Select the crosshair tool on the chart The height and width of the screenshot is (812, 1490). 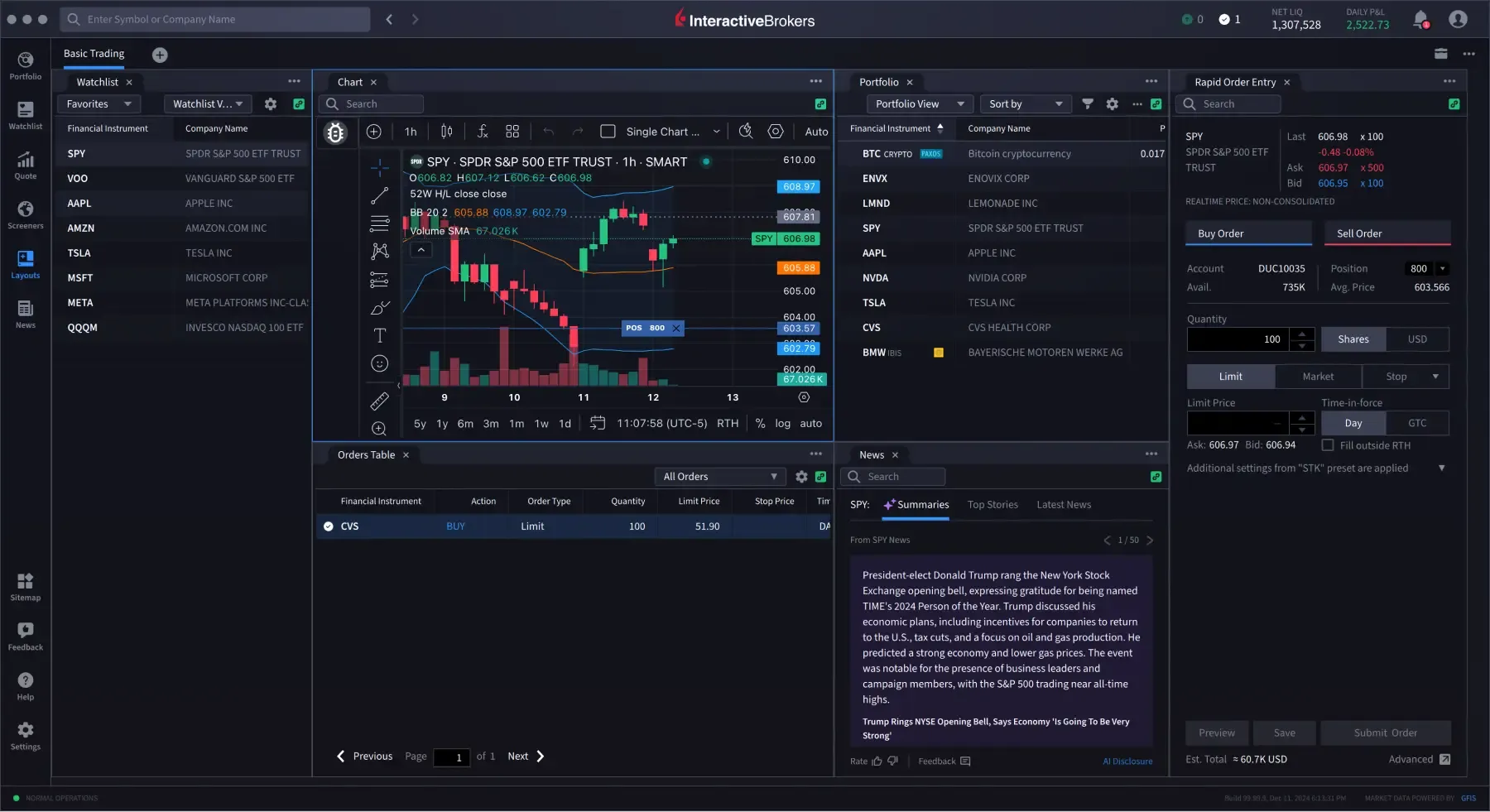(379, 167)
